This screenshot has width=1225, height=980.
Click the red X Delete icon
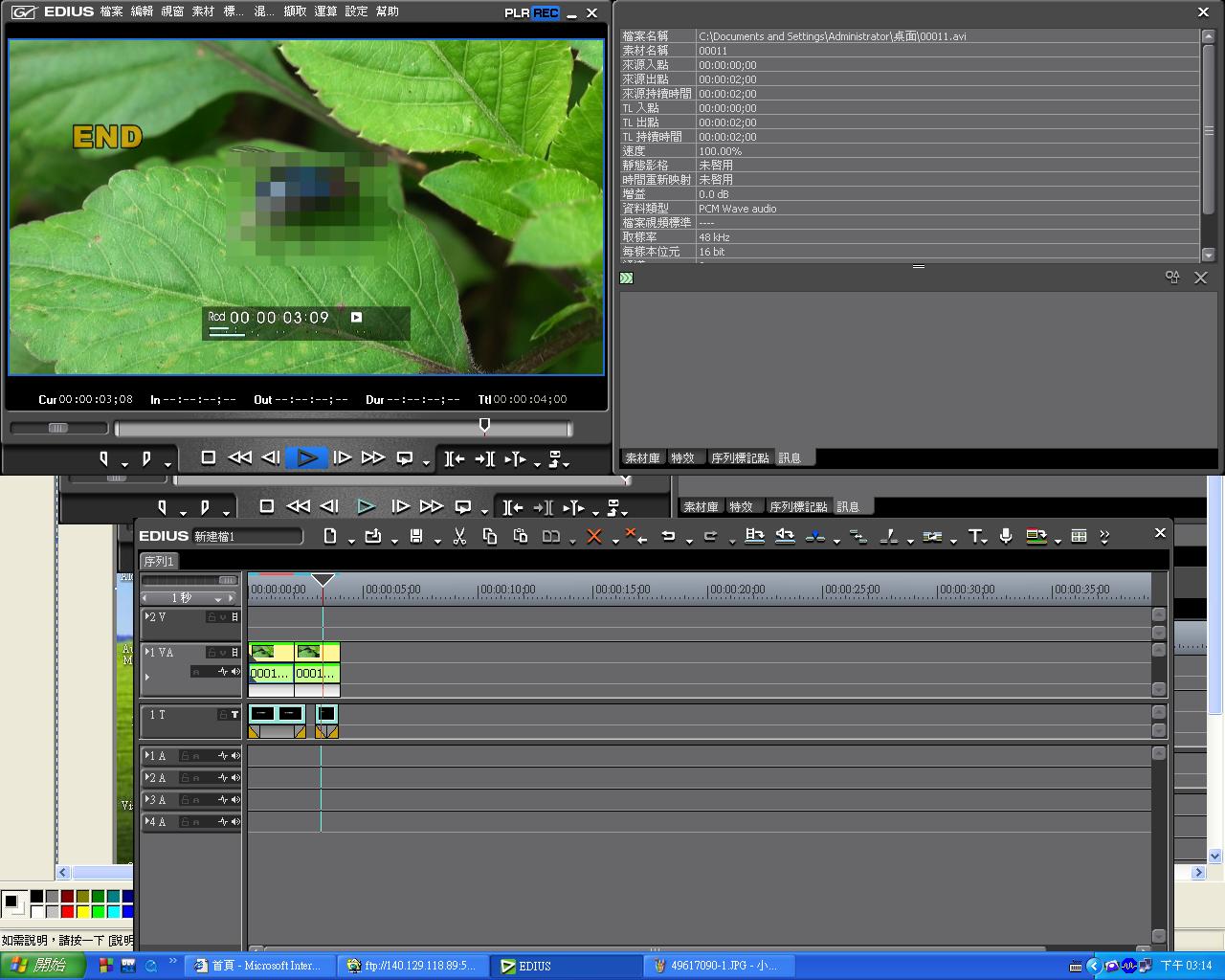click(x=594, y=536)
